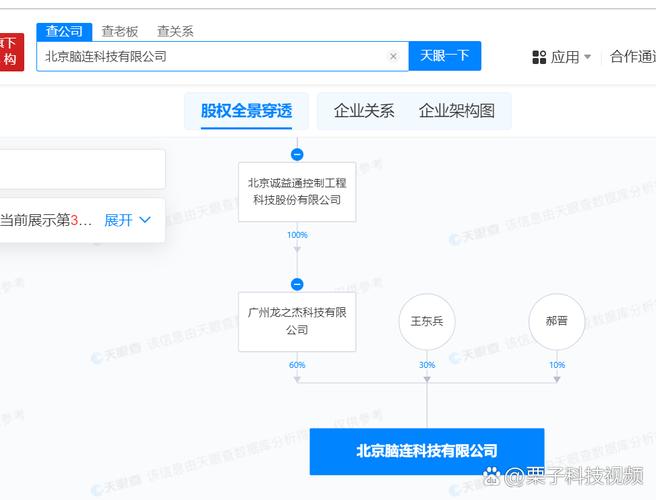Click the 广州龙之杰科技有限公司 node

click(x=297, y=321)
